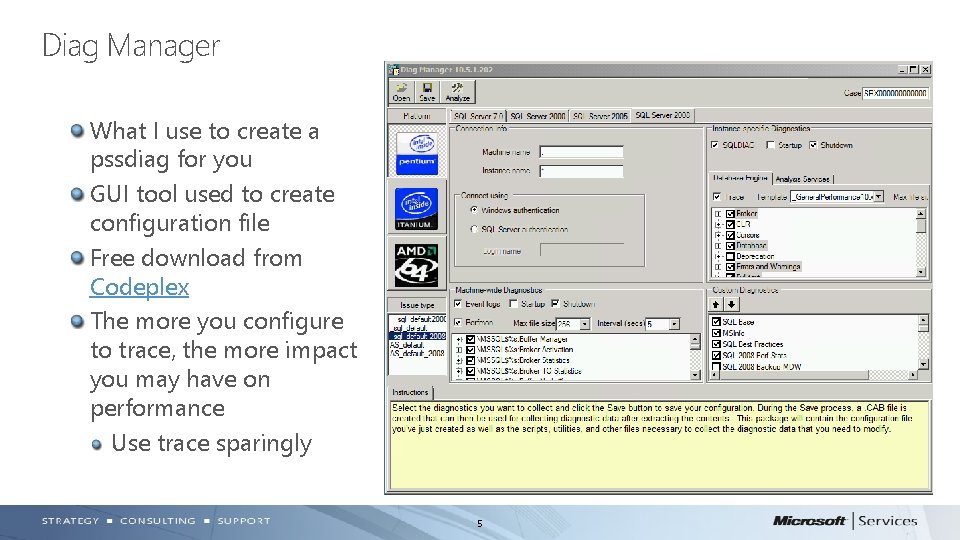Expand the Broker Activation perfmon node

pyautogui.click(x=459, y=350)
